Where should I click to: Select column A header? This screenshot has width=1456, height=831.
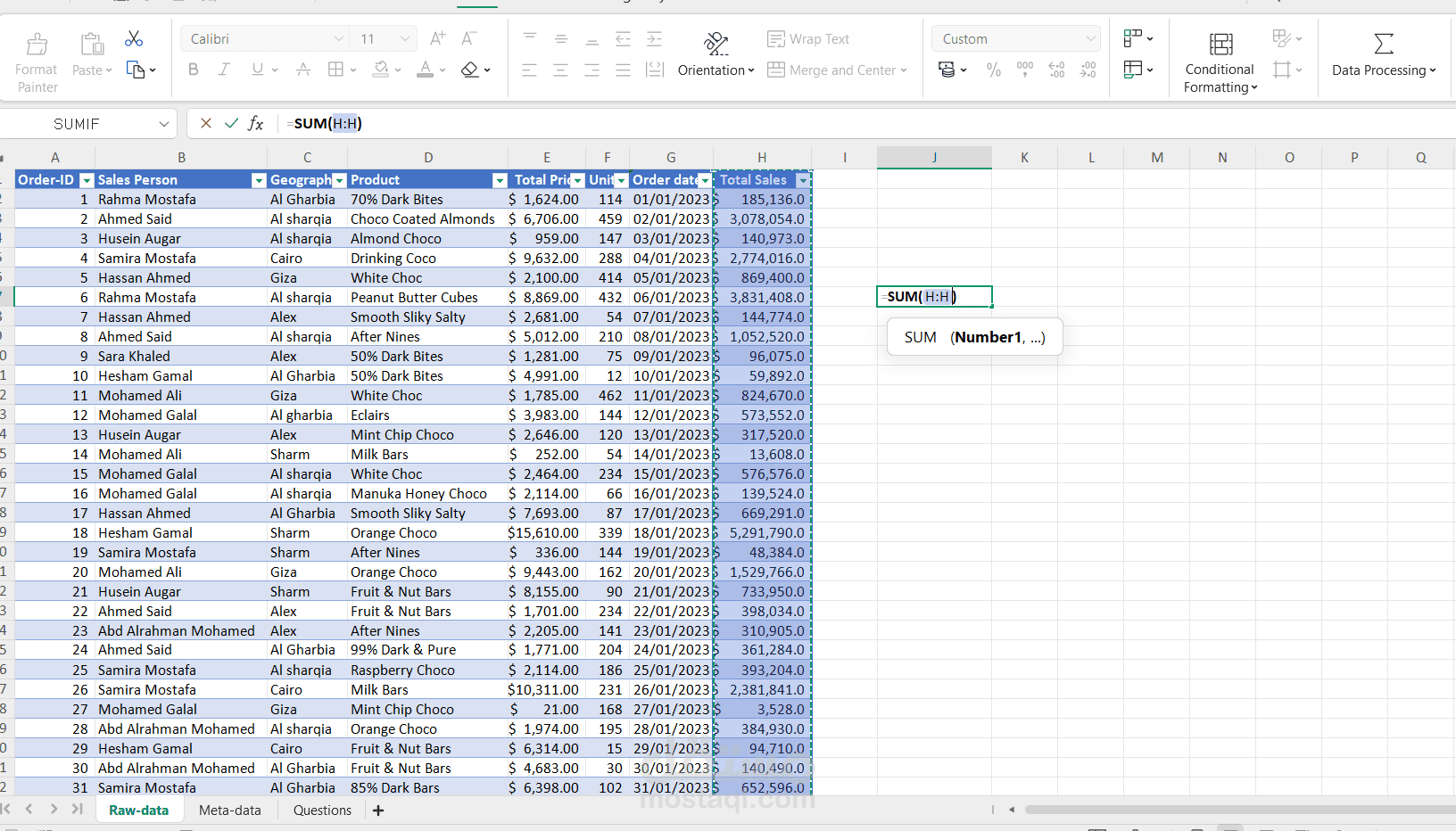click(x=55, y=158)
